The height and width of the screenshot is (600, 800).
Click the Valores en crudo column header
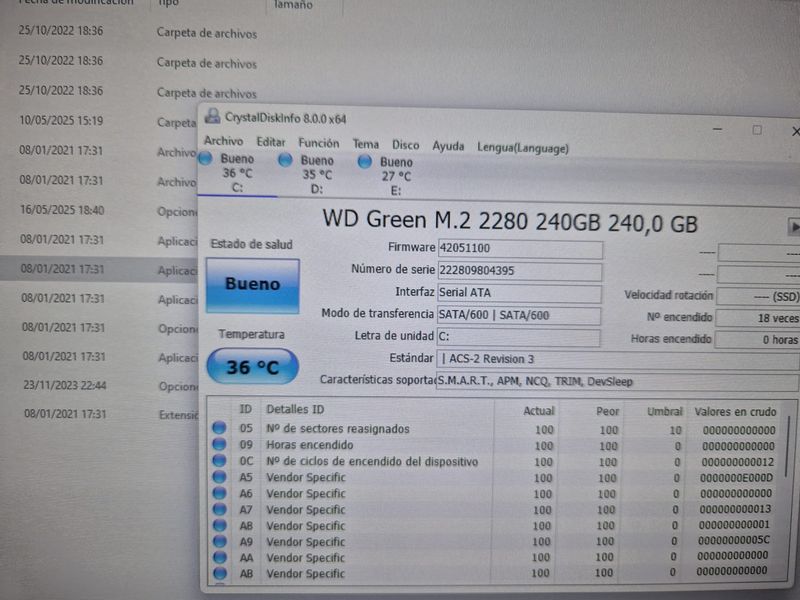735,412
